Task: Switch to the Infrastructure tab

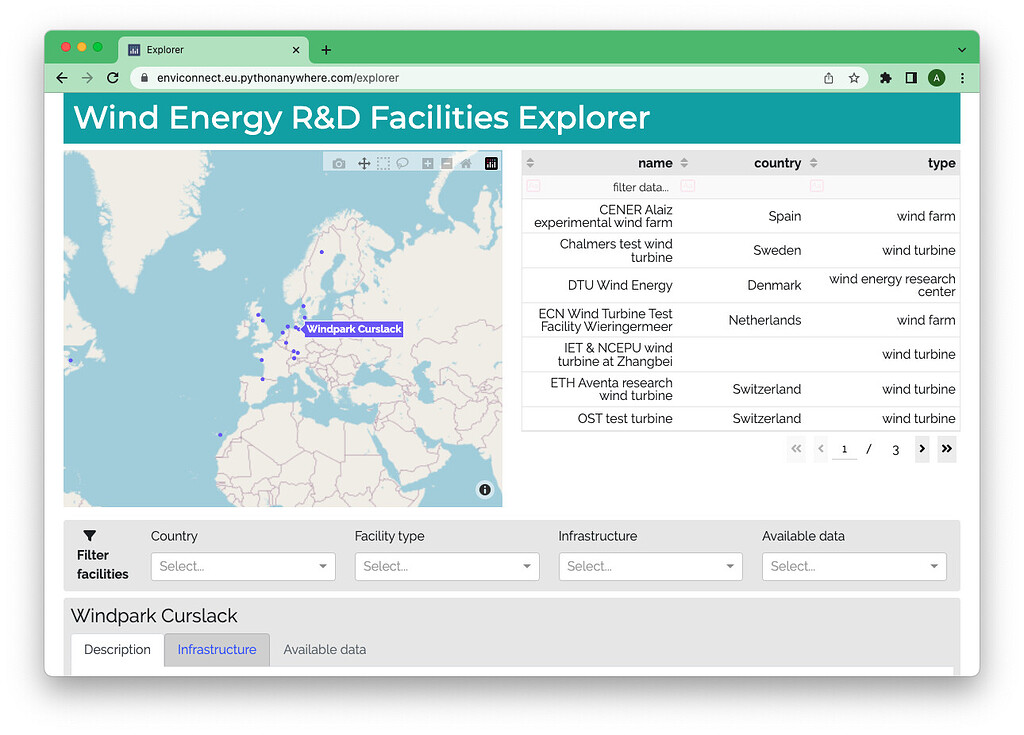Action: pyautogui.click(x=216, y=650)
